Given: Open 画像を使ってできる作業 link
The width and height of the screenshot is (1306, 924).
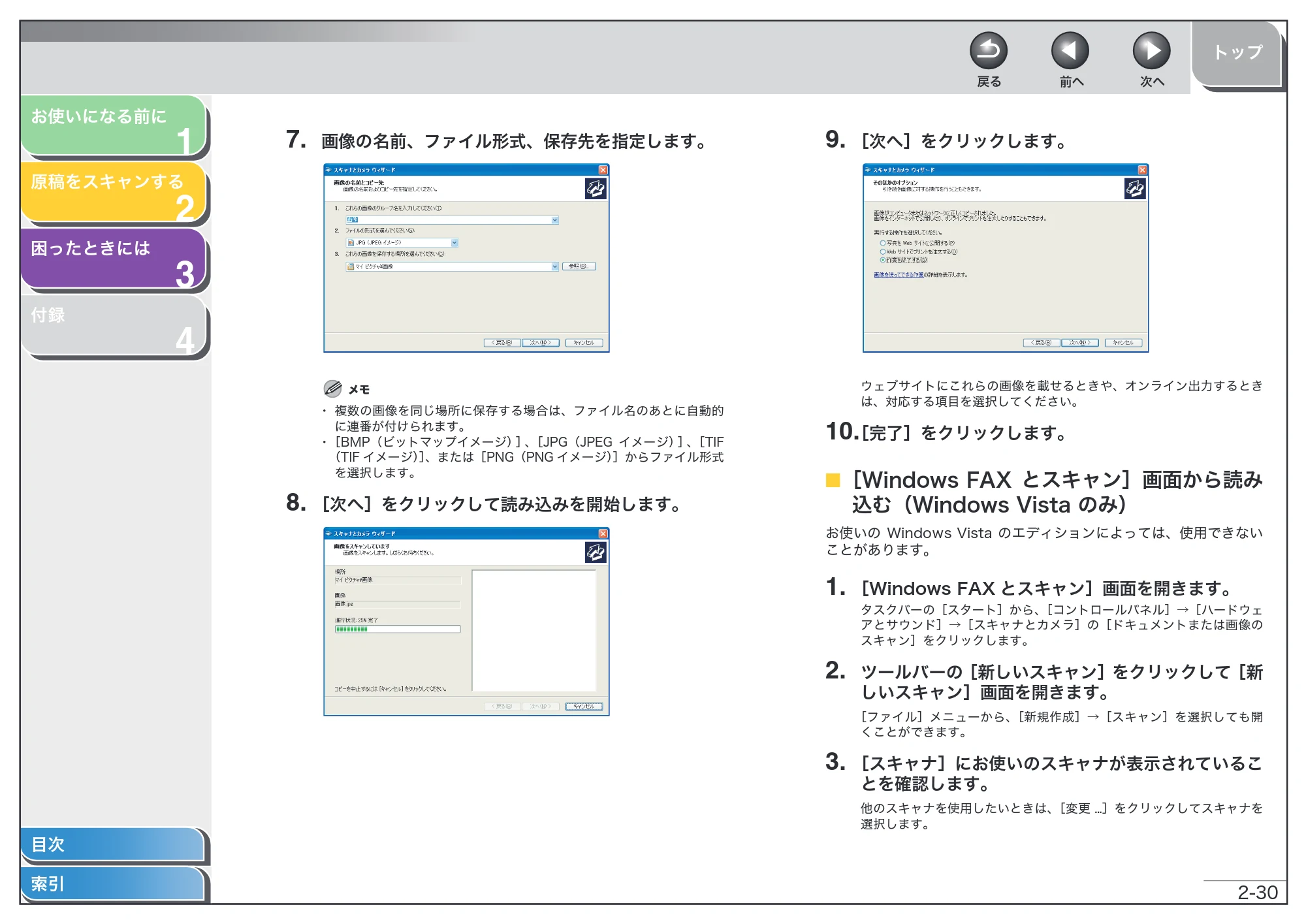Looking at the screenshot, I should point(899,275).
